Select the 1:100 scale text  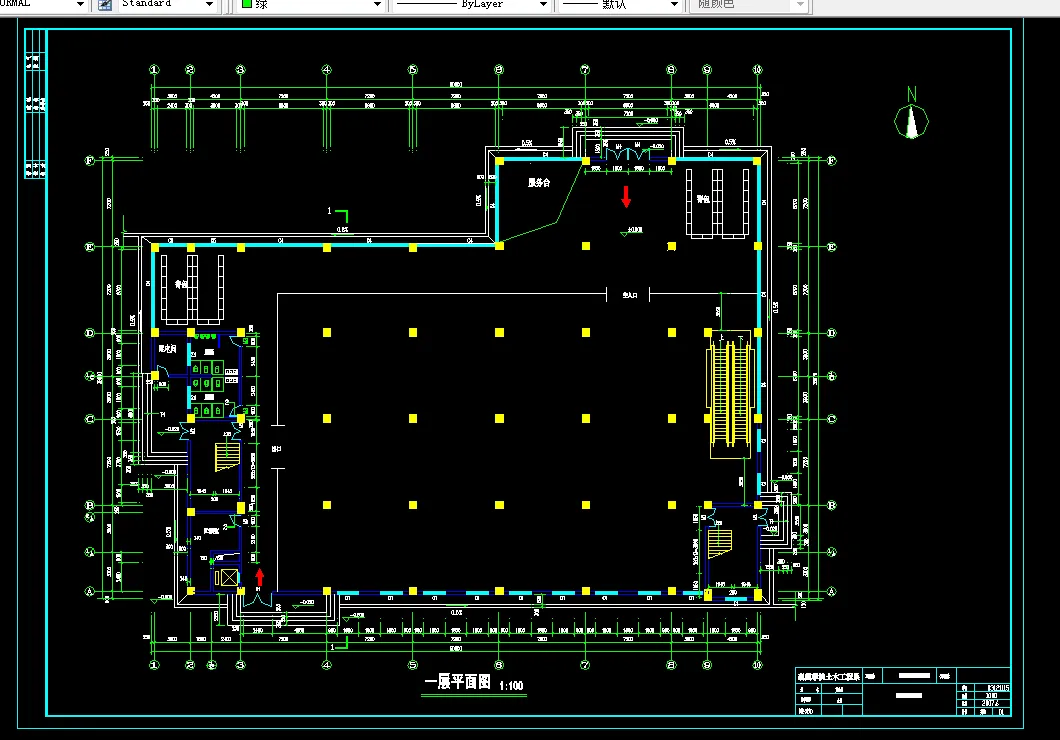tap(511, 685)
